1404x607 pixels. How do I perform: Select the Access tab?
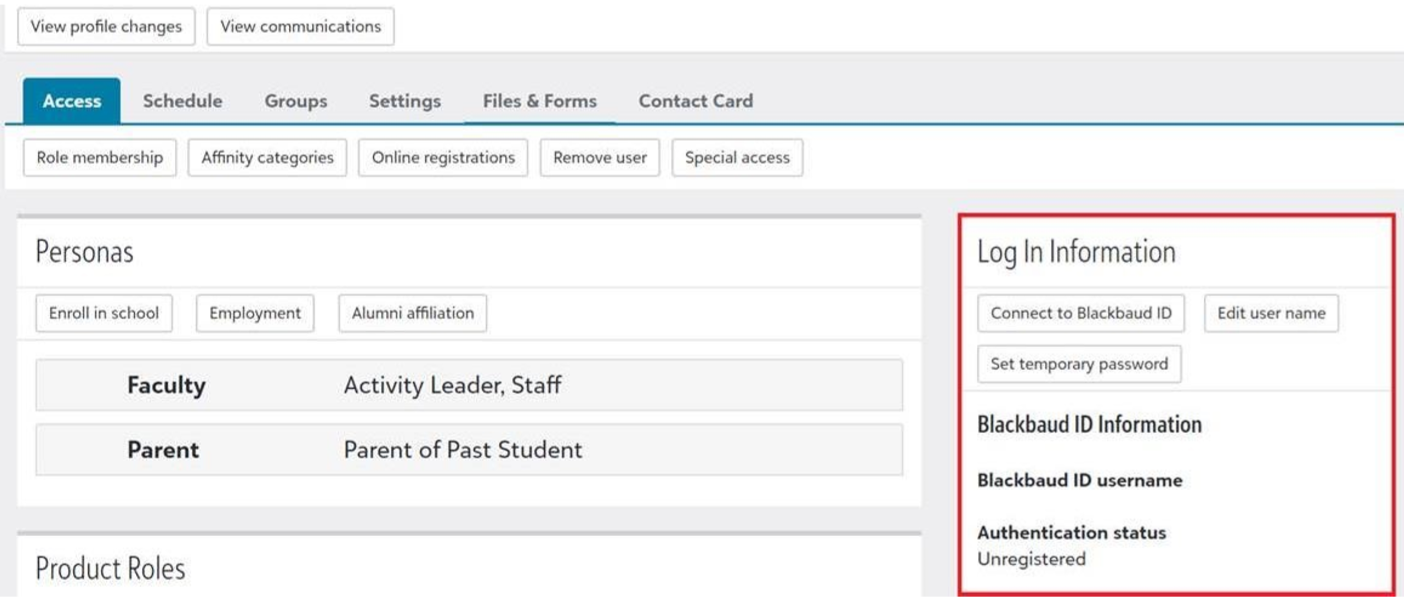click(x=72, y=101)
